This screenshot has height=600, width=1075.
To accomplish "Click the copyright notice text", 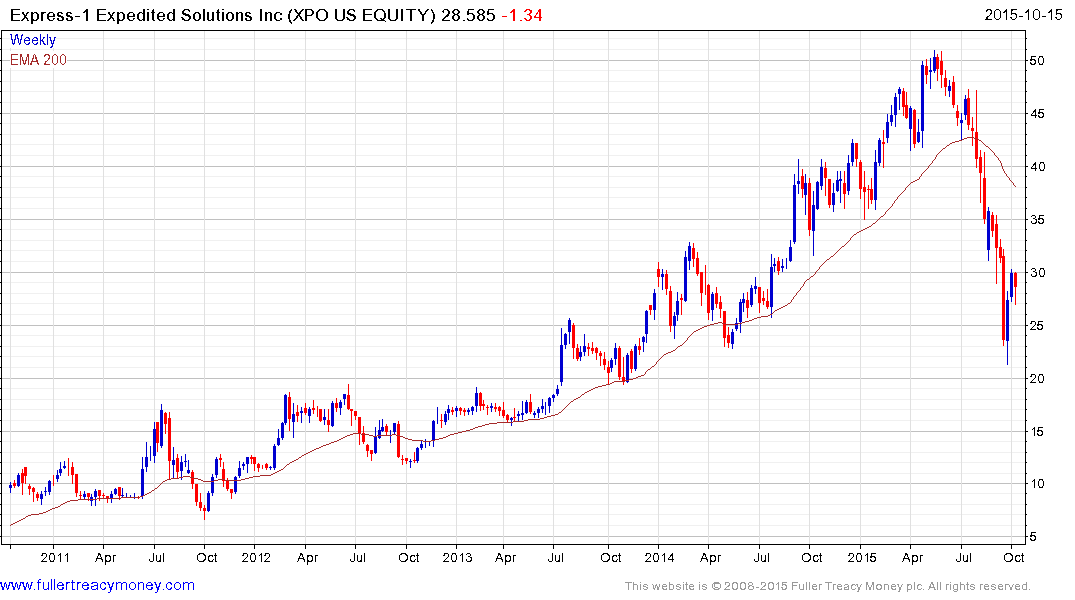I will click(x=828, y=586).
